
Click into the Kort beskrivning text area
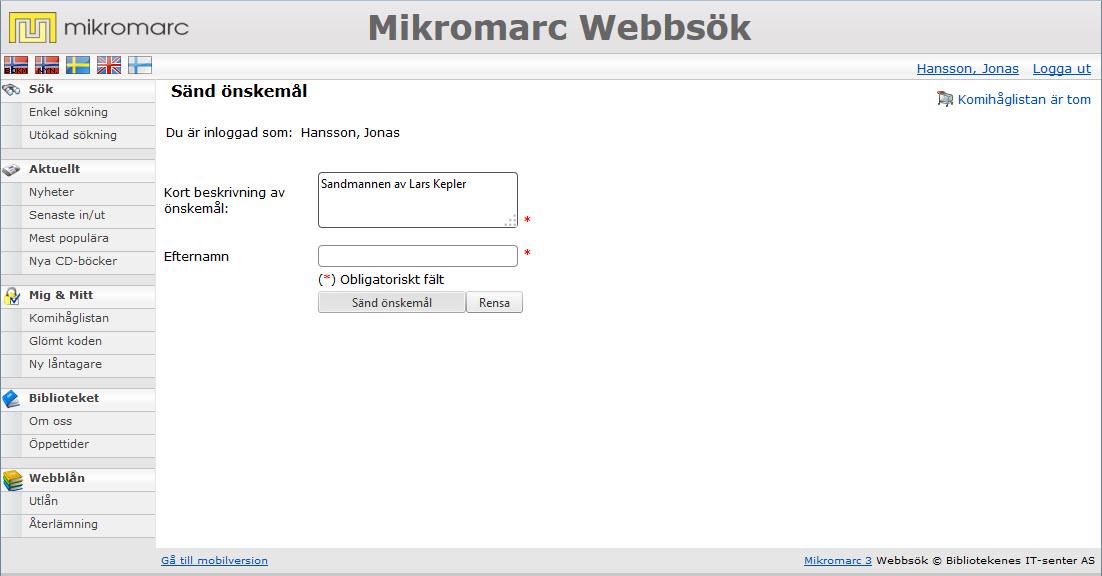tap(417, 200)
